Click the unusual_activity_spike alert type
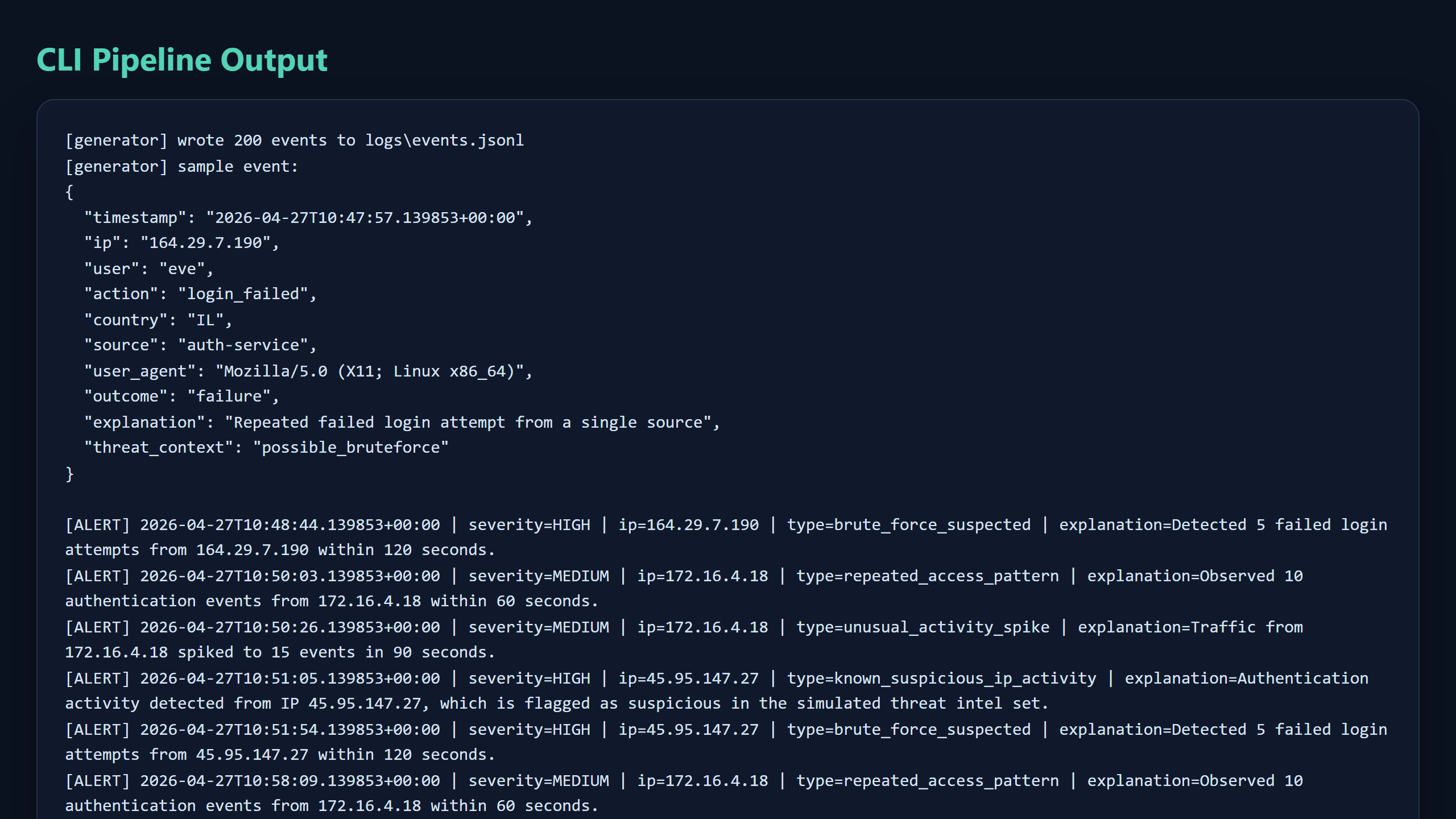 click(x=922, y=627)
